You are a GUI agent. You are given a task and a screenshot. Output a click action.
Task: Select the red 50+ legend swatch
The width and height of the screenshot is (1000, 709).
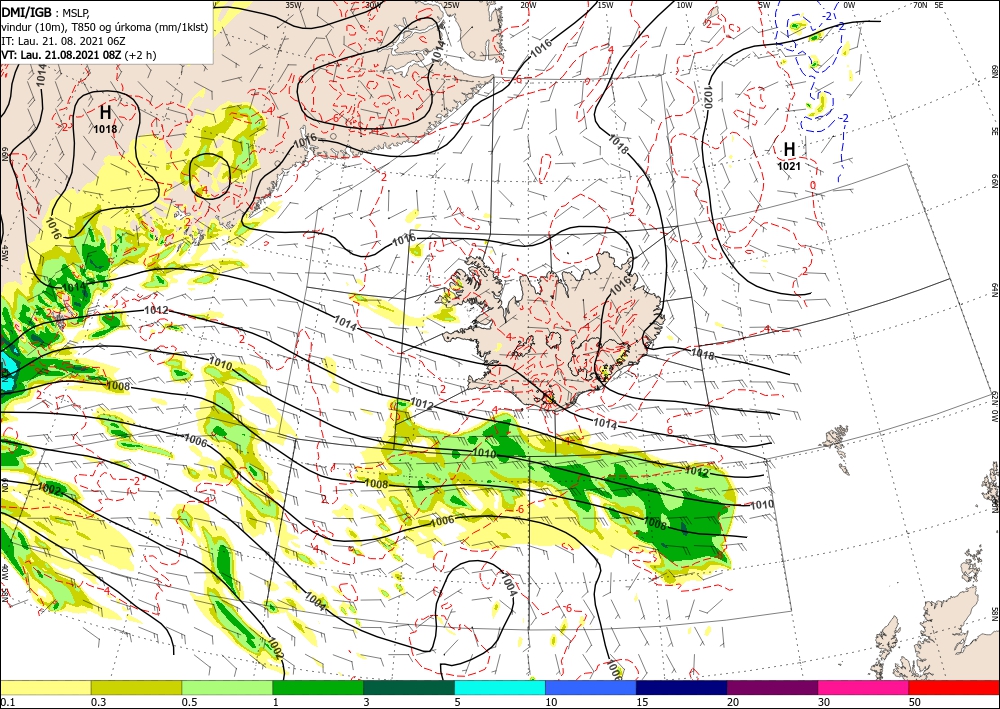pyautogui.click(x=954, y=687)
